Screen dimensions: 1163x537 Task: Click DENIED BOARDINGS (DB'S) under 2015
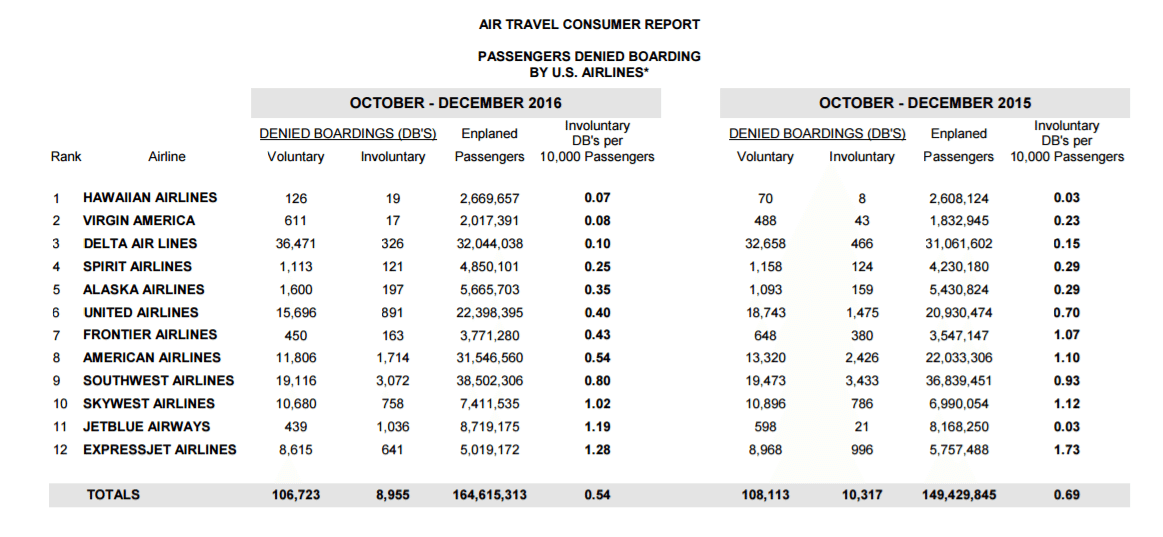tap(818, 134)
